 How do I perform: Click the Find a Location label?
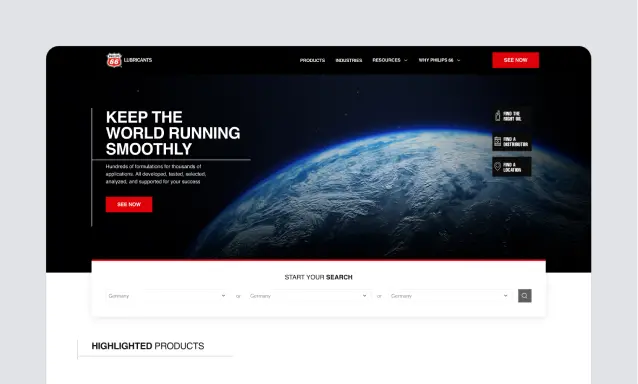point(512,167)
